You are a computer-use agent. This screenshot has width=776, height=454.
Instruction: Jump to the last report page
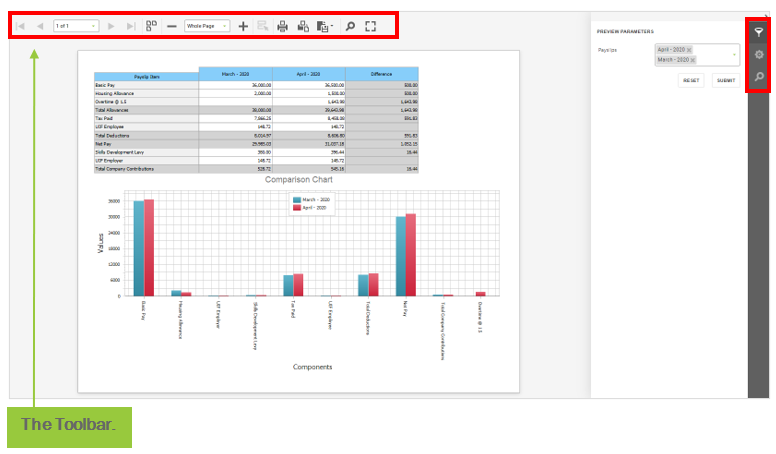click(131, 26)
